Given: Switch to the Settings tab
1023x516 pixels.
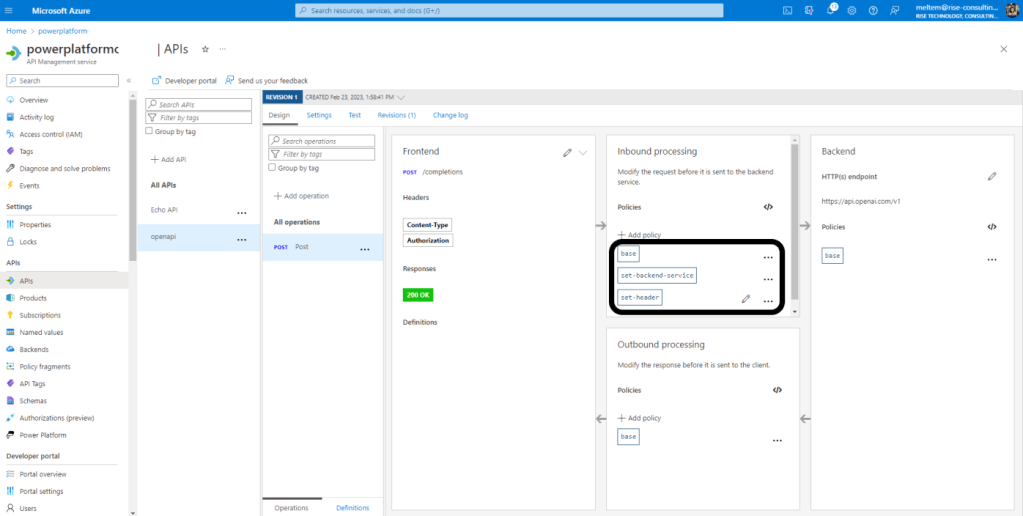Looking at the screenshot, I should click(319, 115).
